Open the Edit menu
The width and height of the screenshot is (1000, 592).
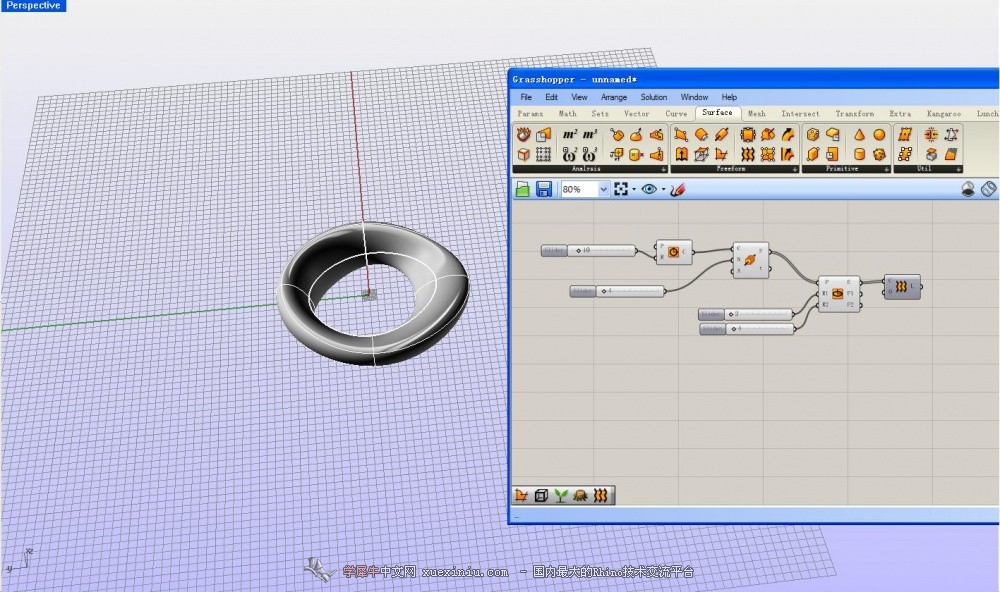(x=551, y=97)
